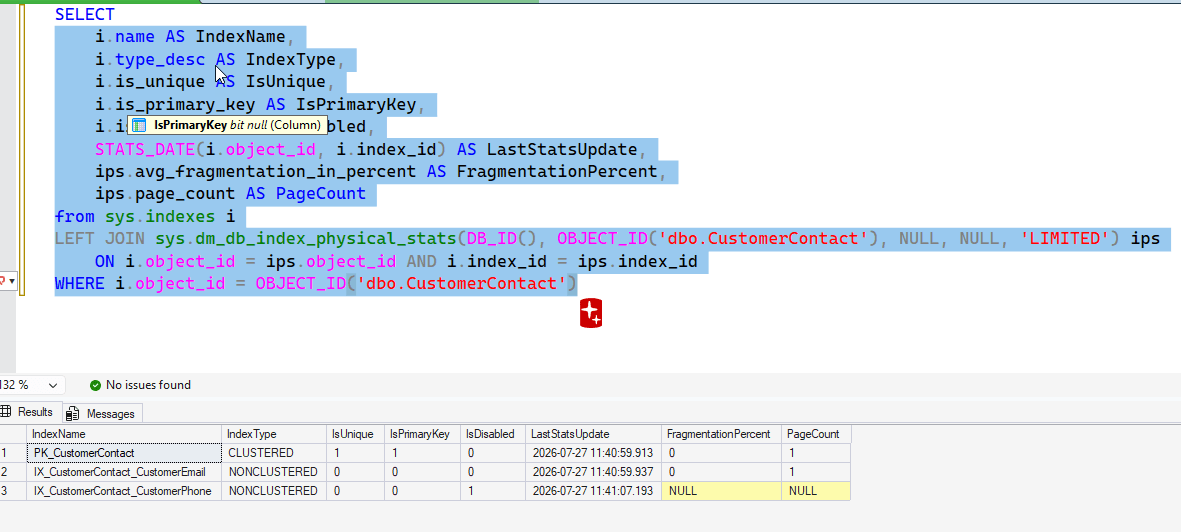Click the IndexName column header in results
This screenshot has width=1181, height=532.
(x=124, y=434)
